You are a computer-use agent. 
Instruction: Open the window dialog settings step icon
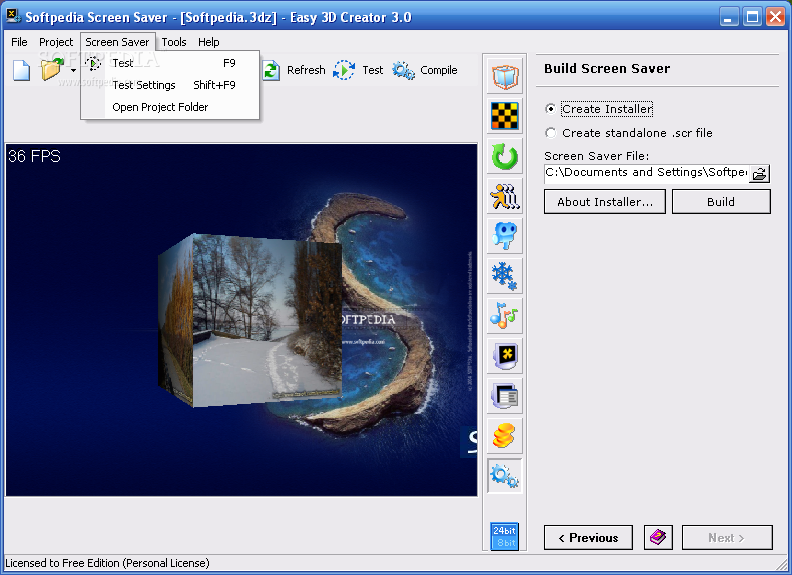tap(505, 396)
